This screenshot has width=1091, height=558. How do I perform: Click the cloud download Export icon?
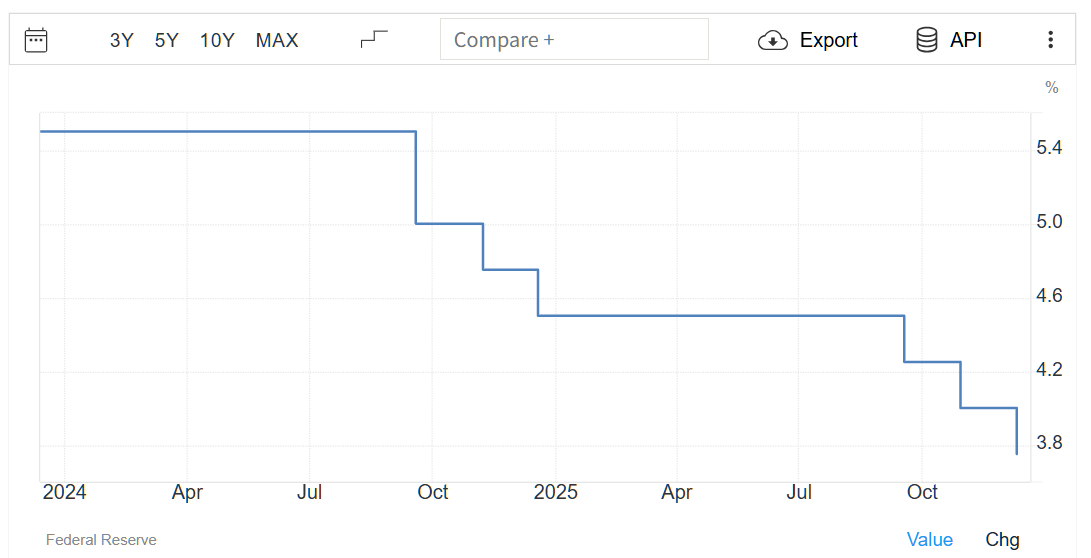pos(773,40)
